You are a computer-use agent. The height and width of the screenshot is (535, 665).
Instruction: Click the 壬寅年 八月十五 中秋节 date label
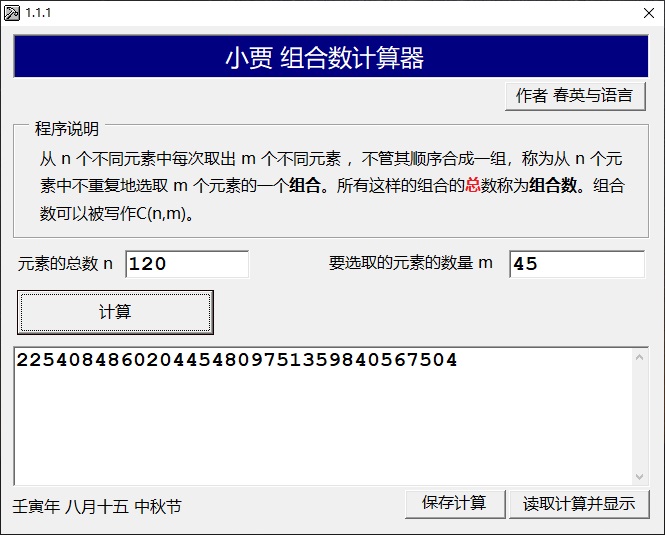[x=97, y=506]
